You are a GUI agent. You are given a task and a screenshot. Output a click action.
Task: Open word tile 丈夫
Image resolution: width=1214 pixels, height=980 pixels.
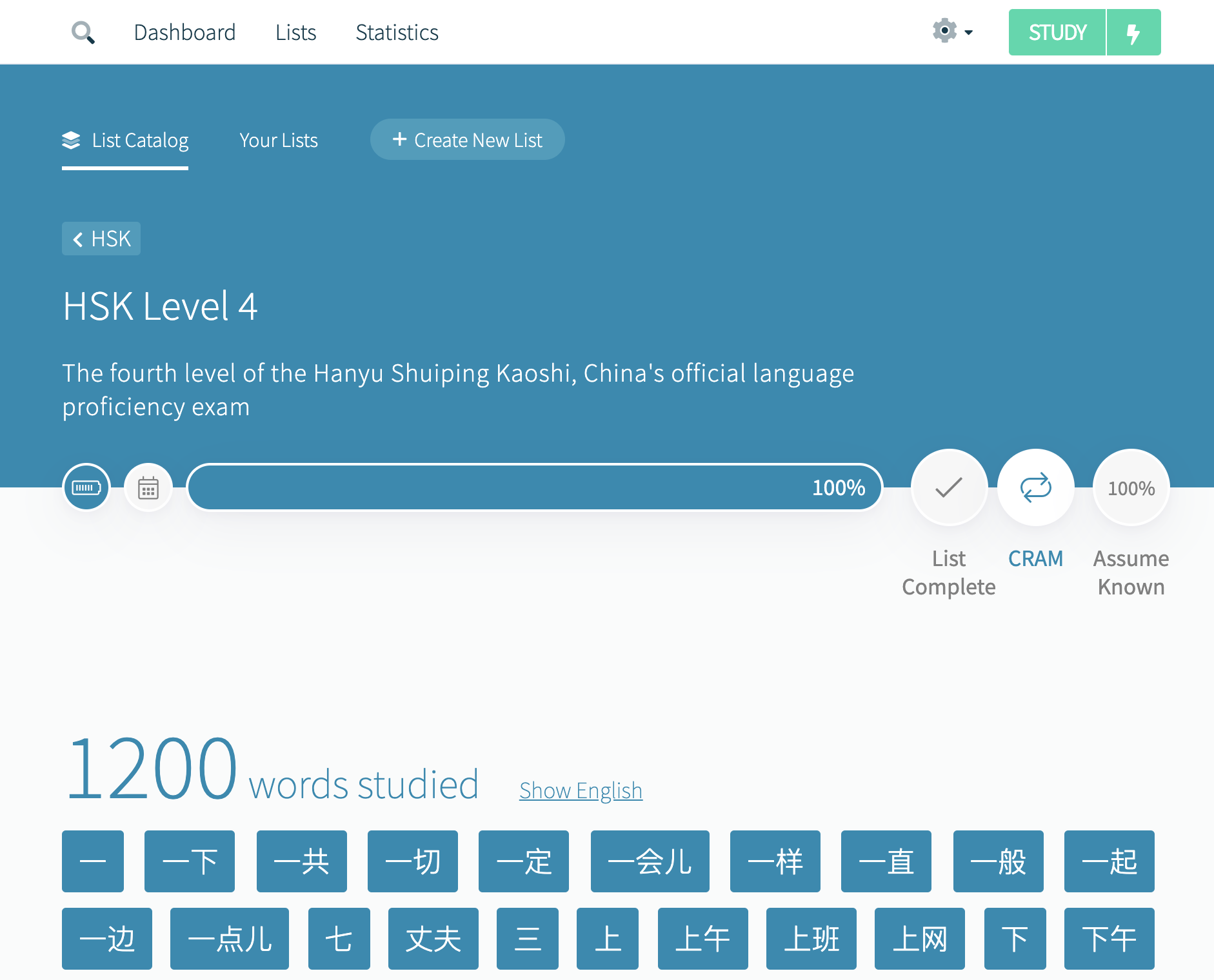(433, 939)
